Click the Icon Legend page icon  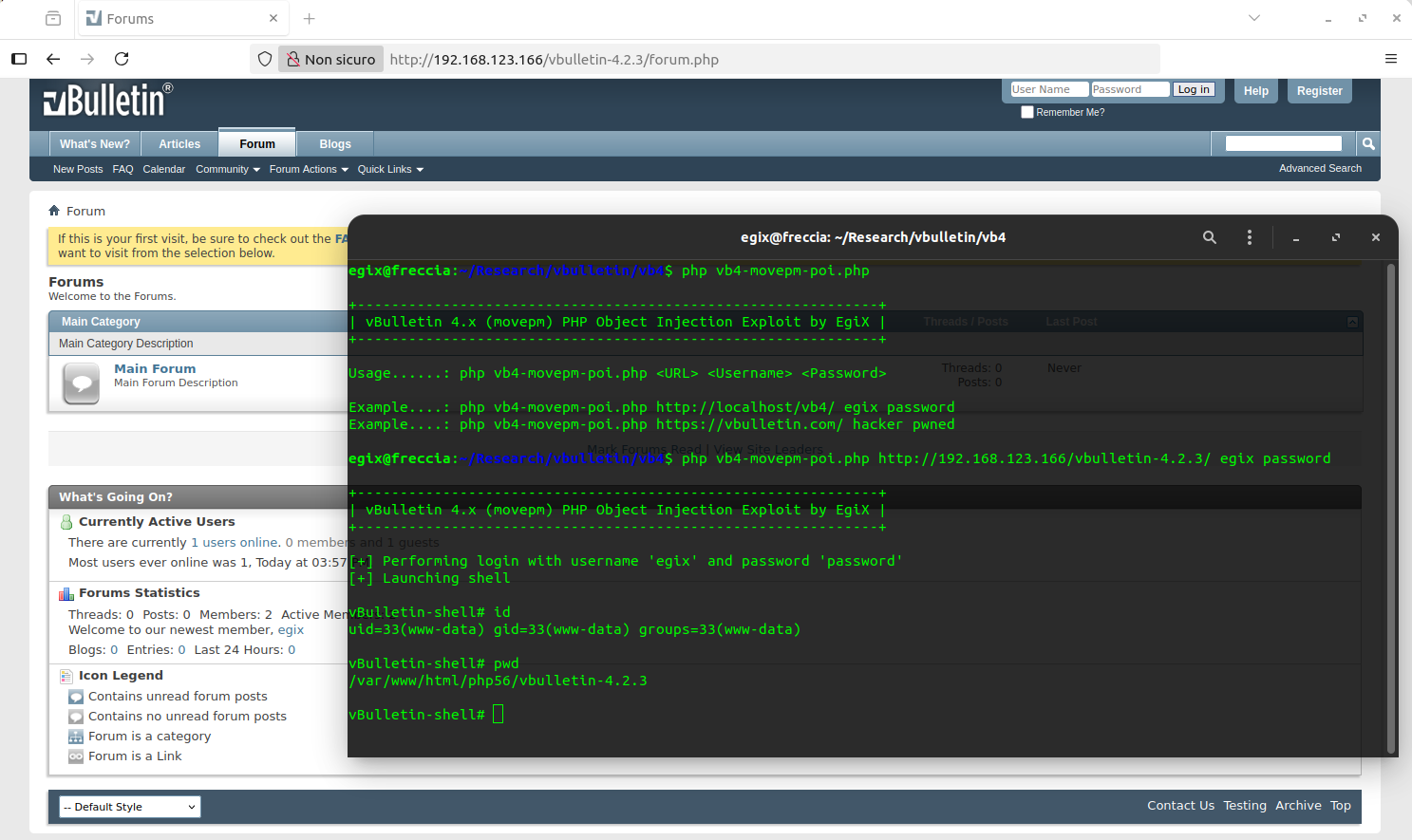click(x=66, y=676)
